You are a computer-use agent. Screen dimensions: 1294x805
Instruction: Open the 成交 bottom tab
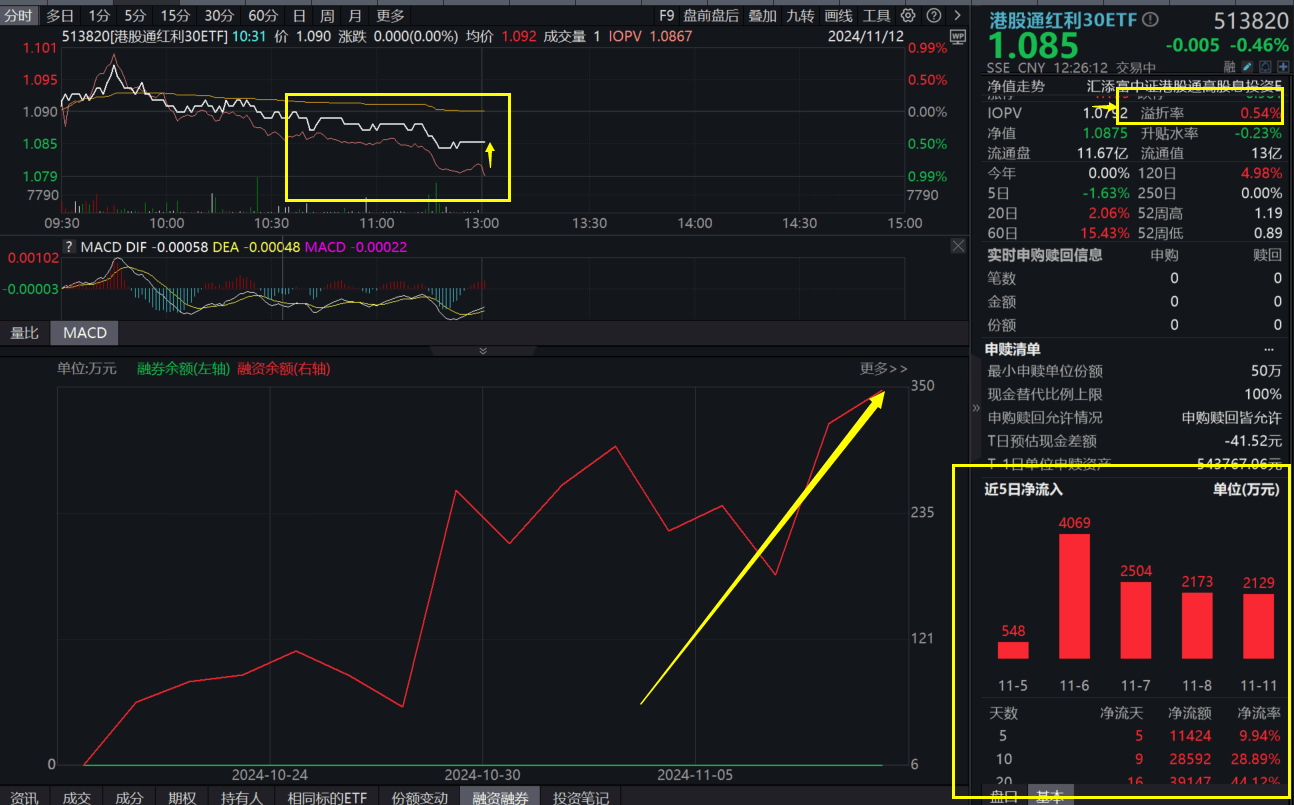click(77, 797)
